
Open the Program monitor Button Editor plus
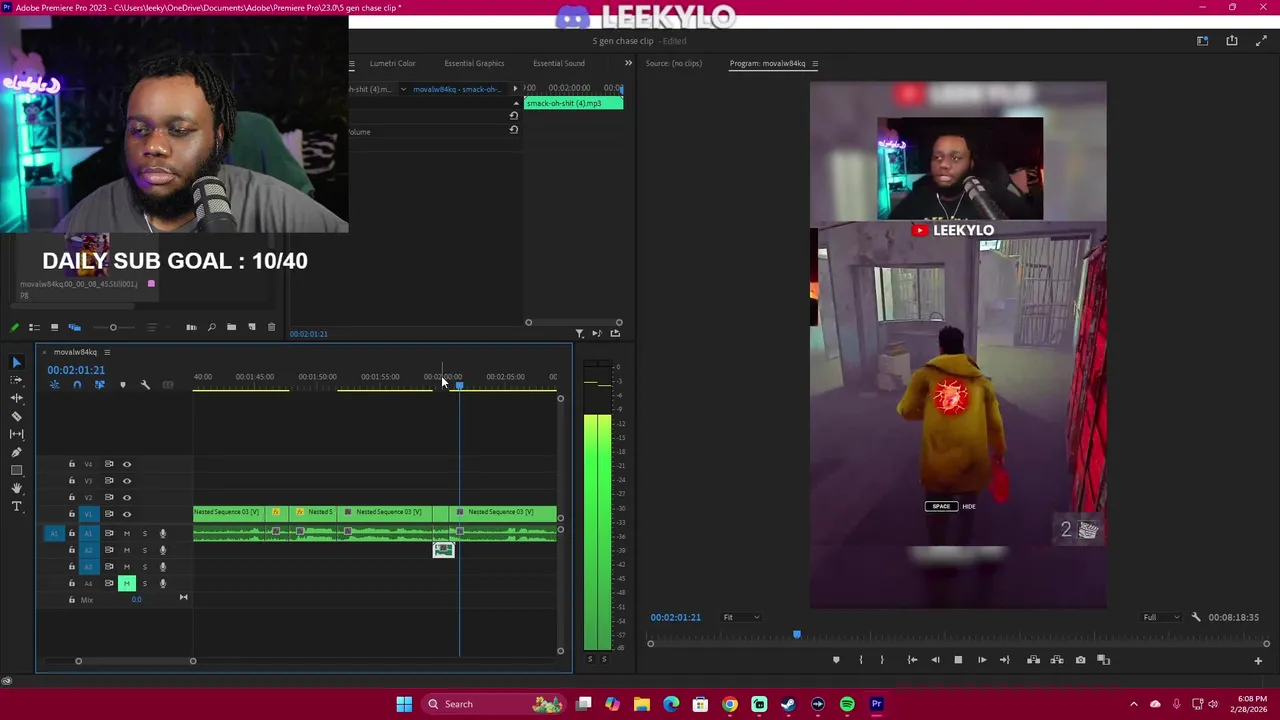1258,660
